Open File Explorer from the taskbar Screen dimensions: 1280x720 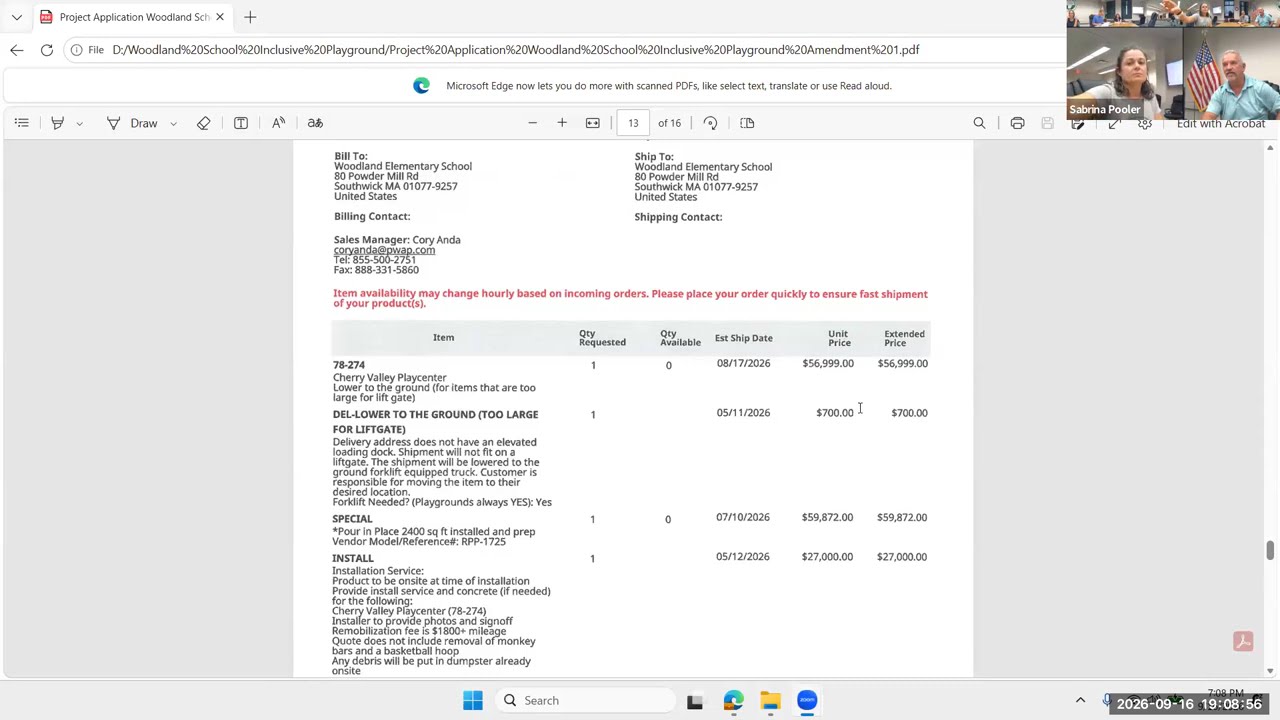[x=770, y=700]
